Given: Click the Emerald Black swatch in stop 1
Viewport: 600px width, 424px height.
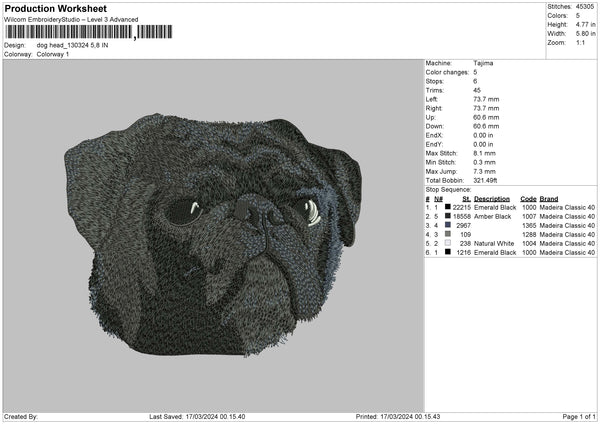Looking at the screenshot, I should tap(448, 207).
